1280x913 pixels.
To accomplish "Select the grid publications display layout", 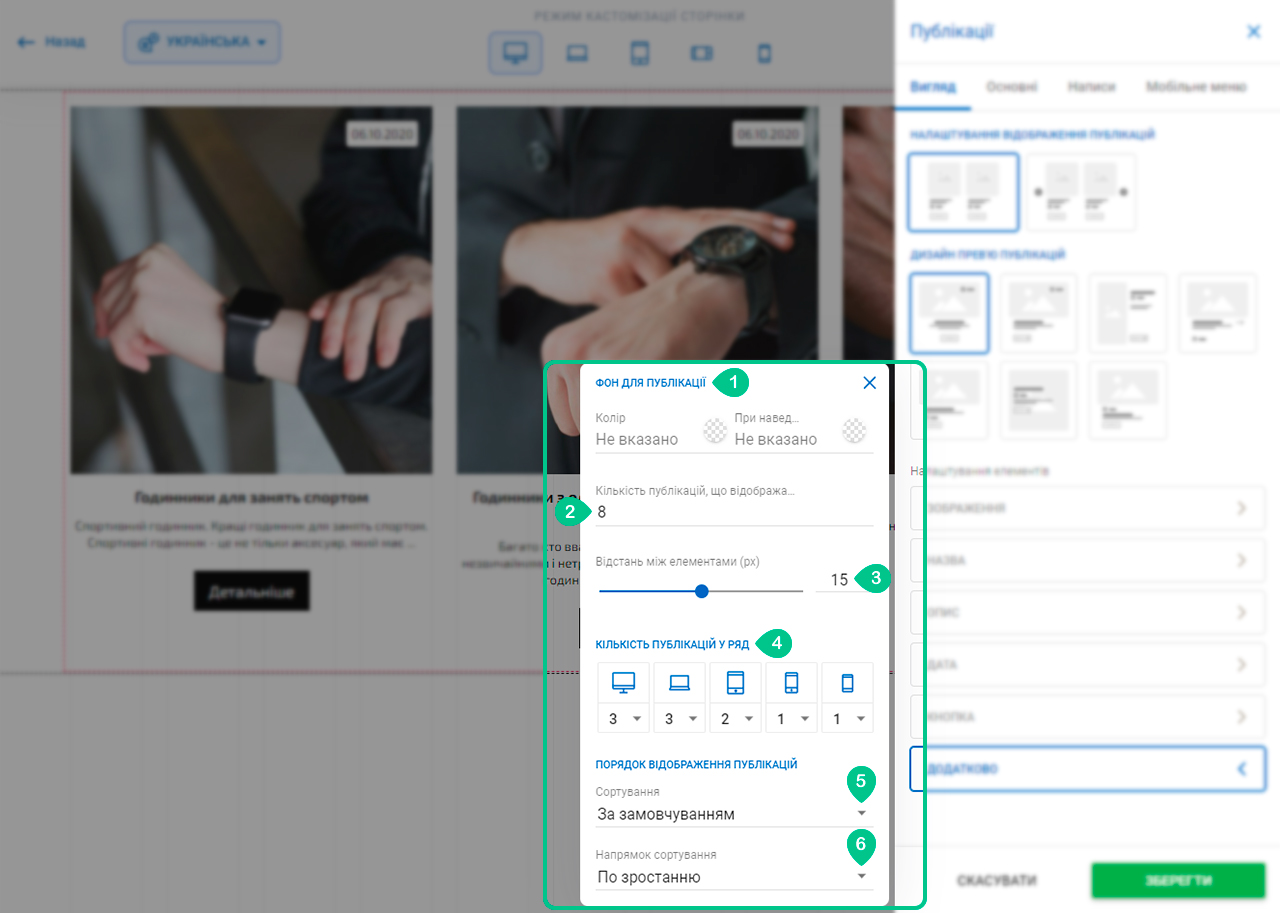I will point(964,192).
